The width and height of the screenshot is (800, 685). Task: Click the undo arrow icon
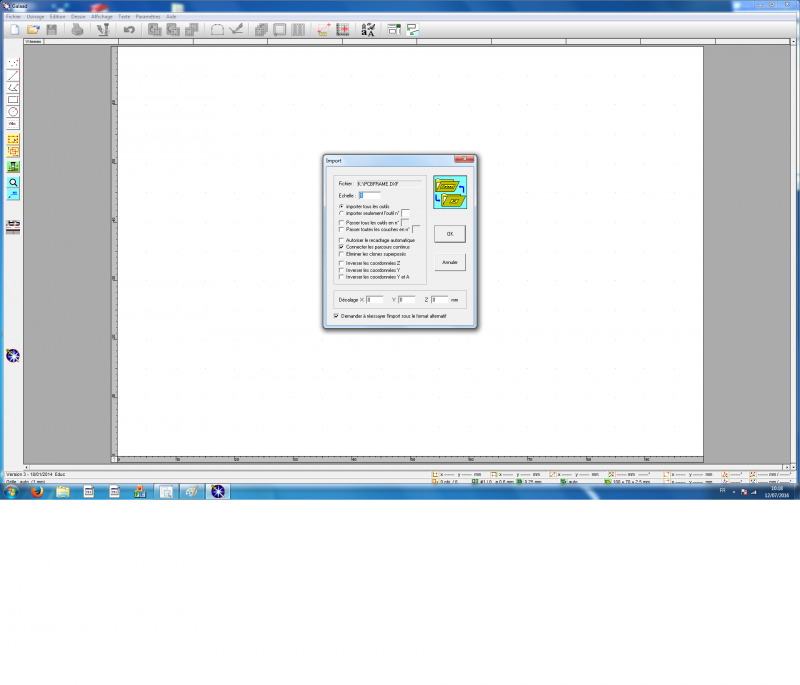[129, 30]
